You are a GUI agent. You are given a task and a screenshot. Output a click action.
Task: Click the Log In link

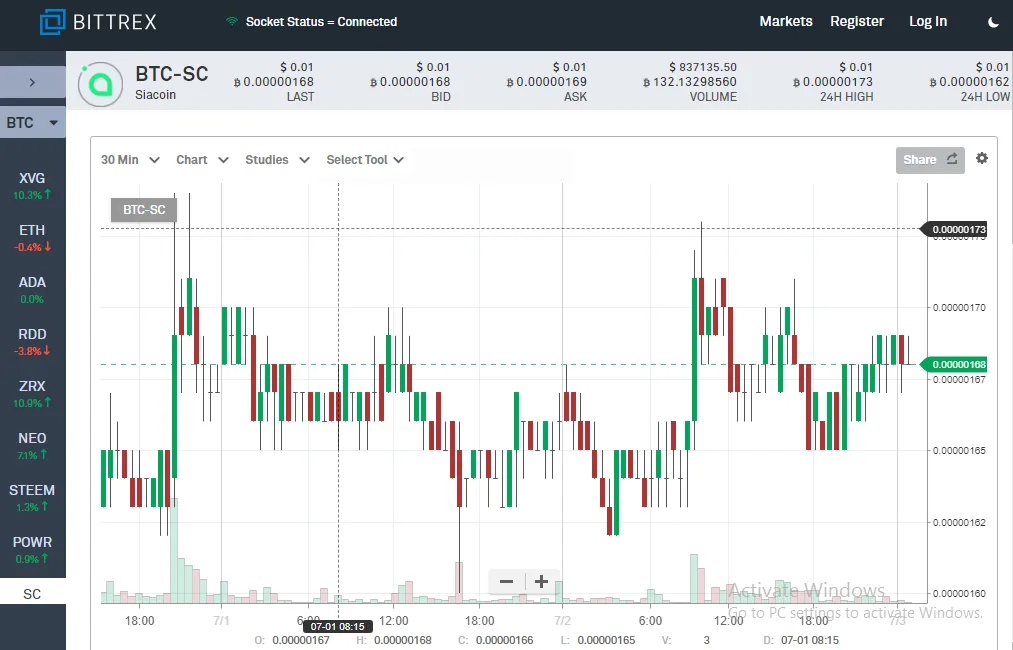pos(928,21)
